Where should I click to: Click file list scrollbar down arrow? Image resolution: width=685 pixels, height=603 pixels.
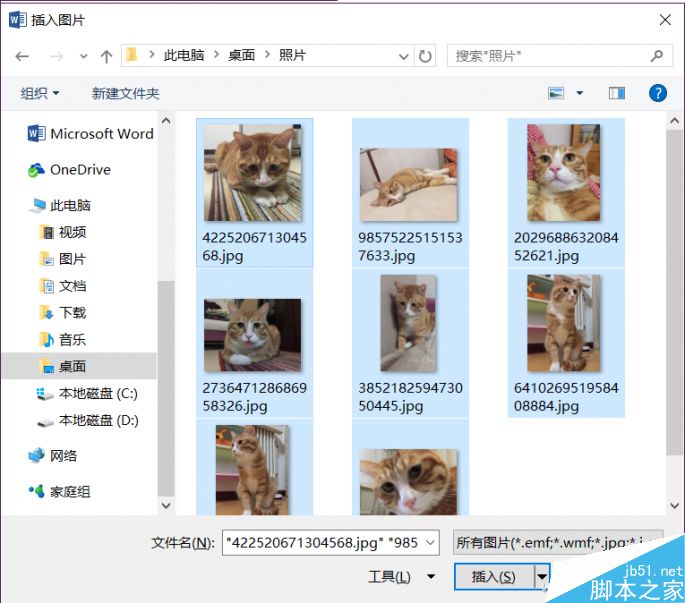675,506
